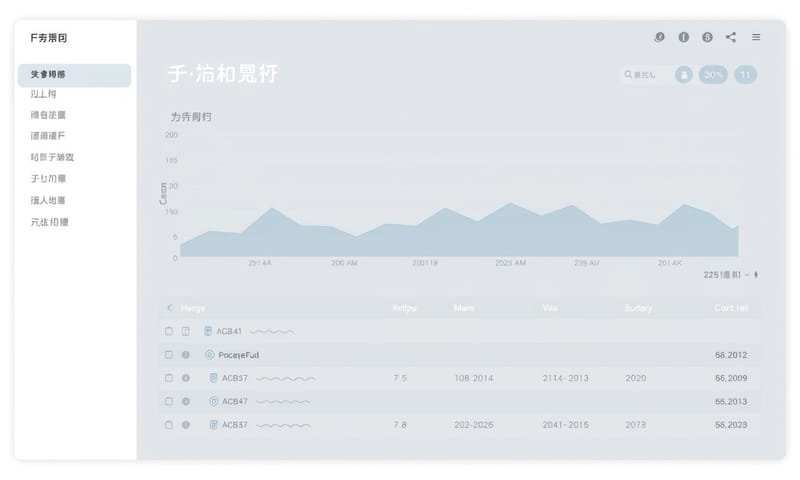The height and width of the screenshot is (480, 800).
Task: Click the row name ACB37
Action: coord(235,425)
